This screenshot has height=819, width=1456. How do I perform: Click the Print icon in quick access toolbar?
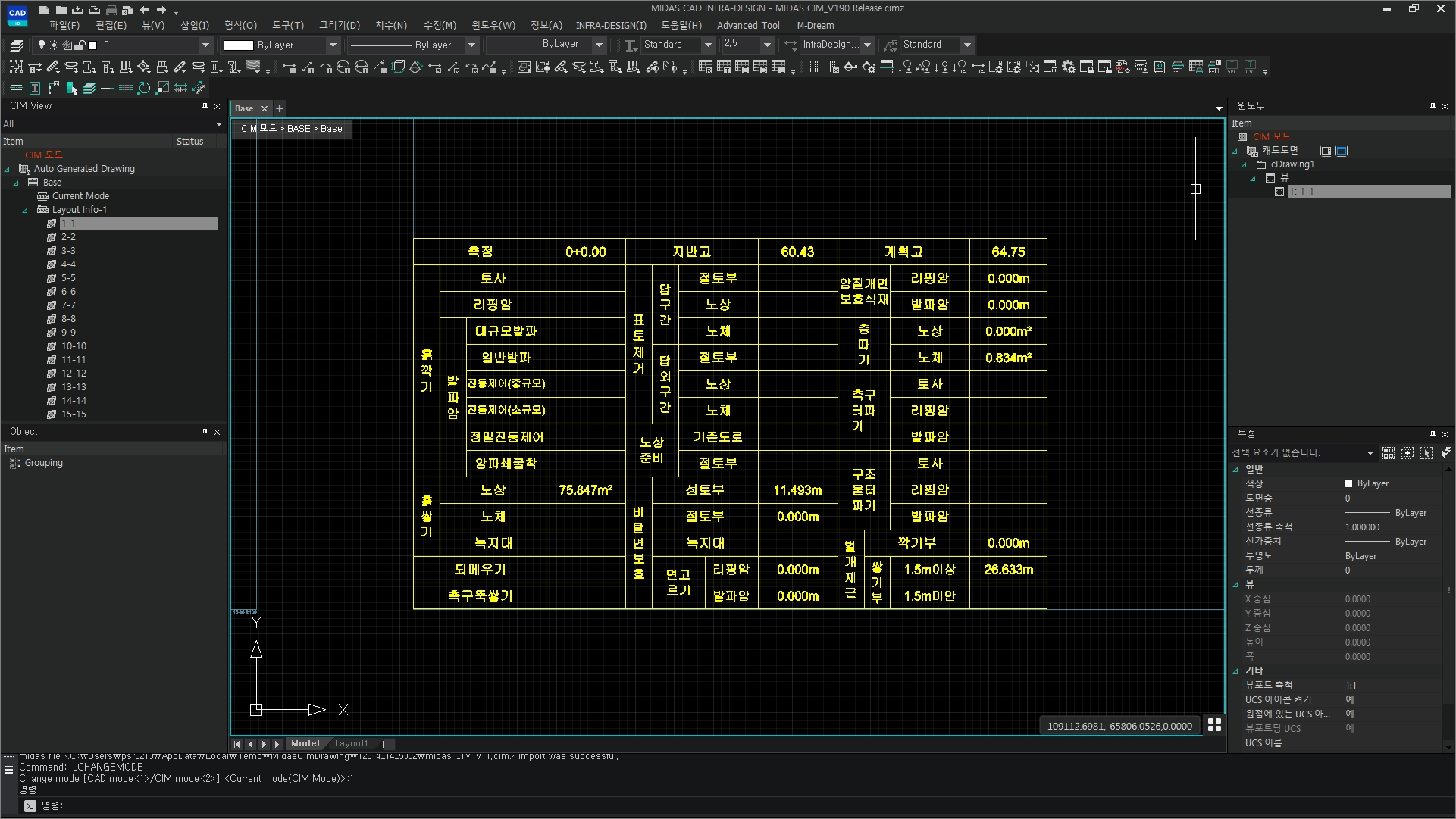(x=112, y=10)
